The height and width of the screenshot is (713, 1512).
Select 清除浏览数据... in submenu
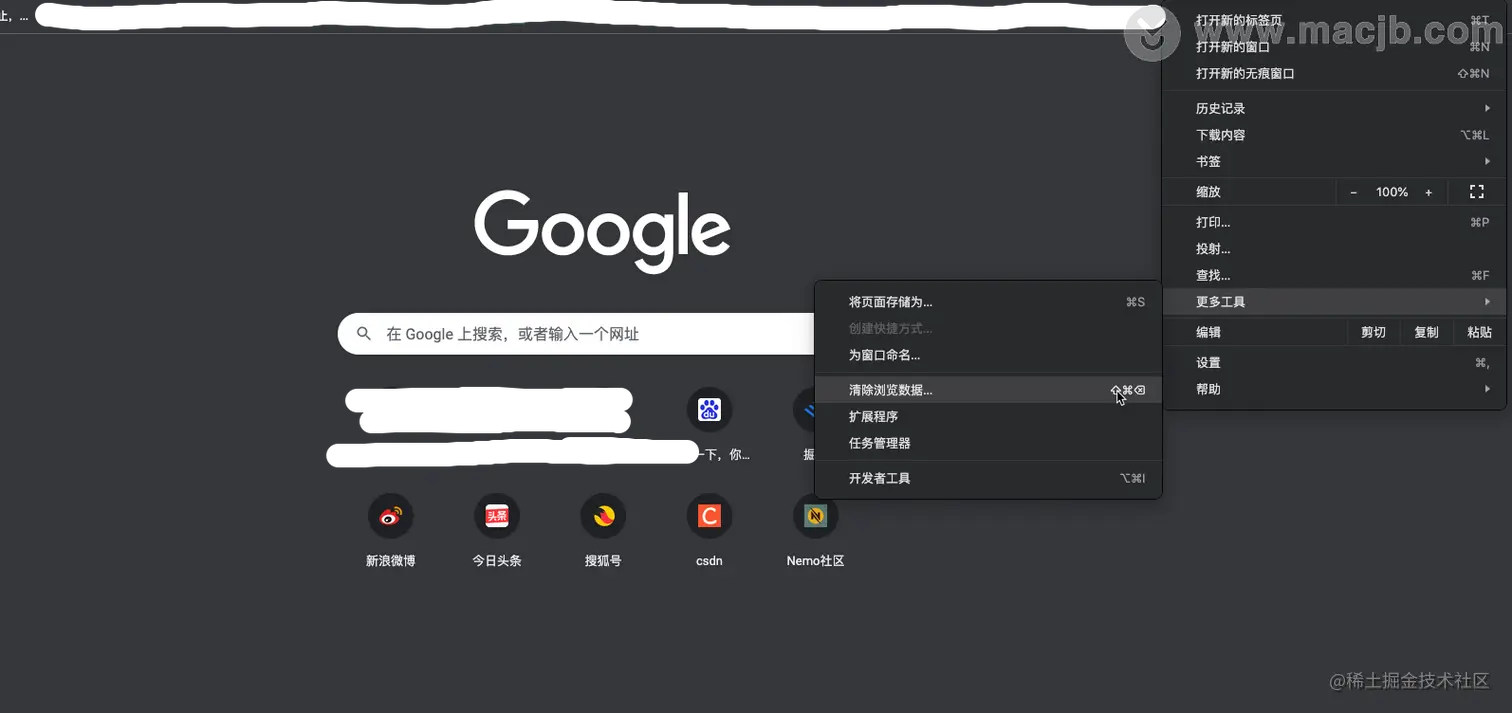[988, 390]
